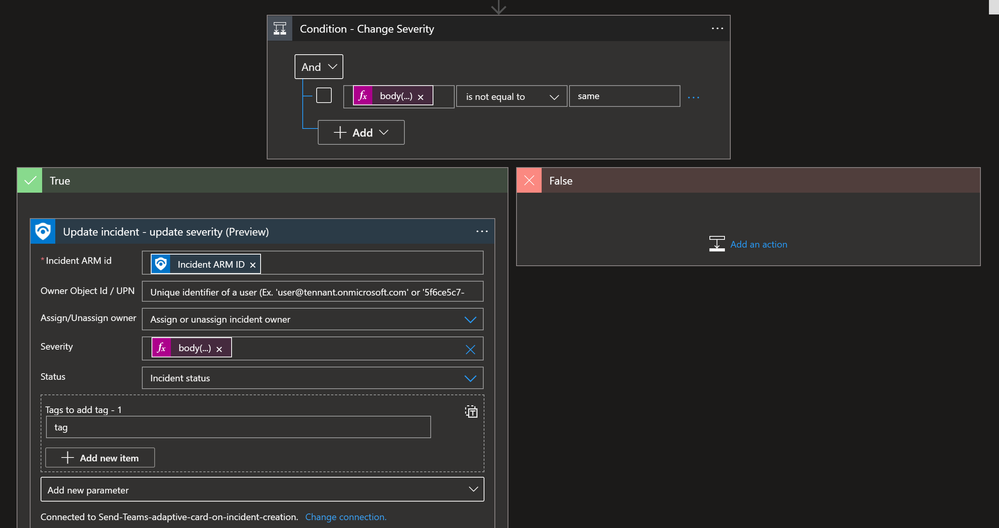
Task: Click fx icon in Severity body token
Action: tap(161, 348)
